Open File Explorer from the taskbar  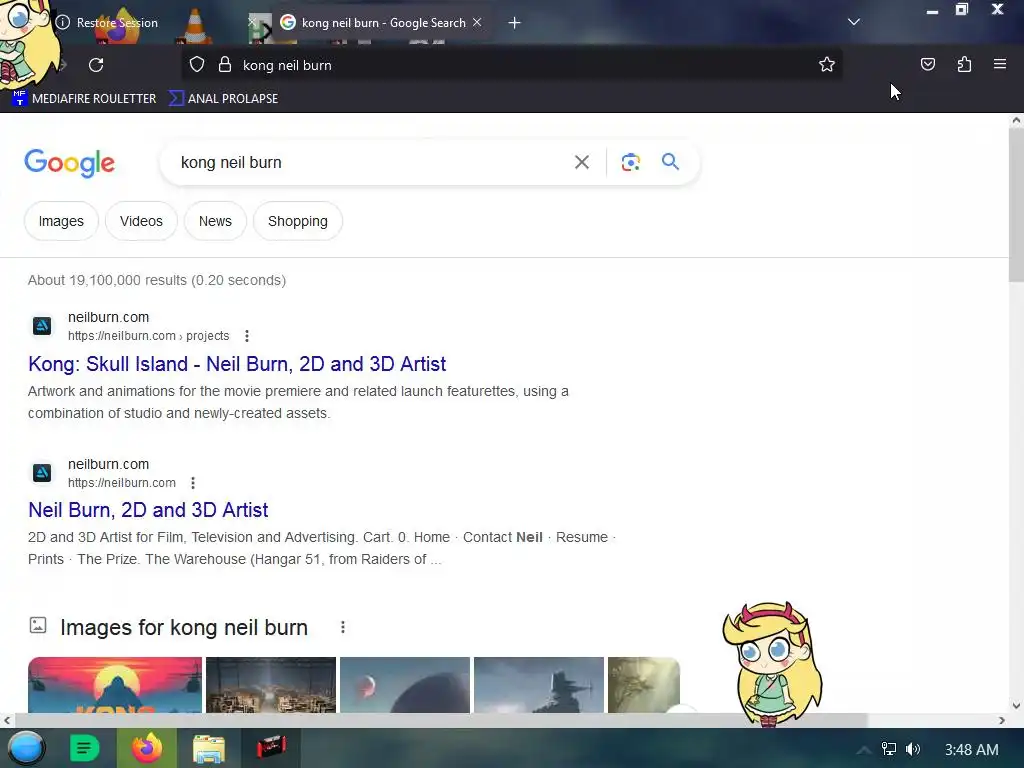click(209, 748)
